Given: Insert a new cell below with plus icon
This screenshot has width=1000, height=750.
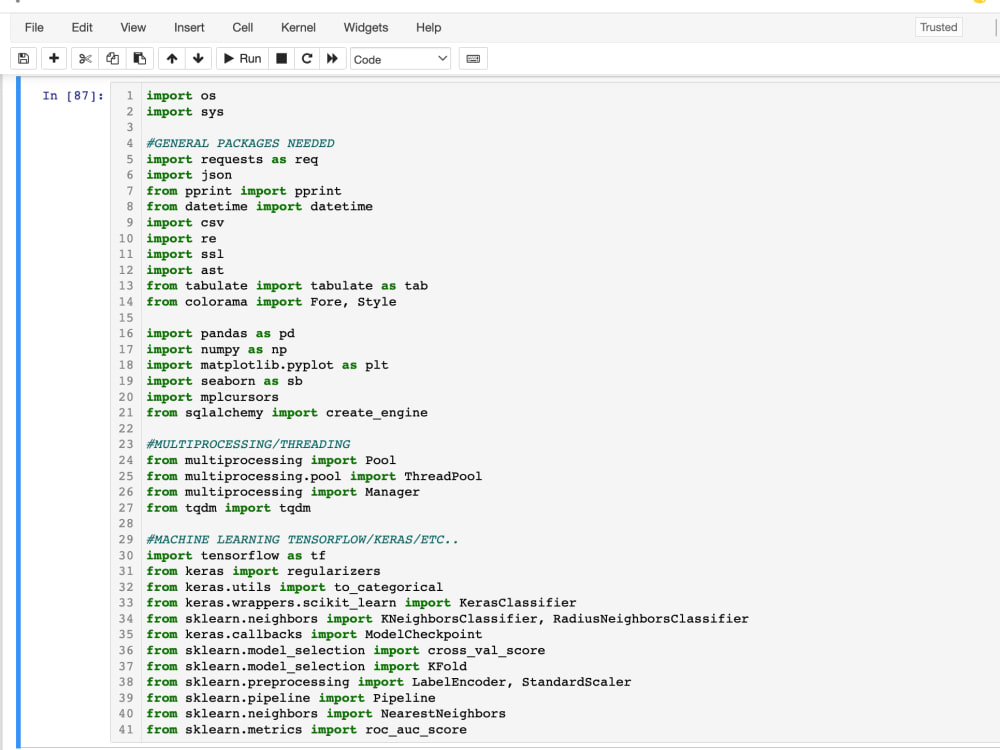Looking at the screenshot, I should (x=54, y=59).
